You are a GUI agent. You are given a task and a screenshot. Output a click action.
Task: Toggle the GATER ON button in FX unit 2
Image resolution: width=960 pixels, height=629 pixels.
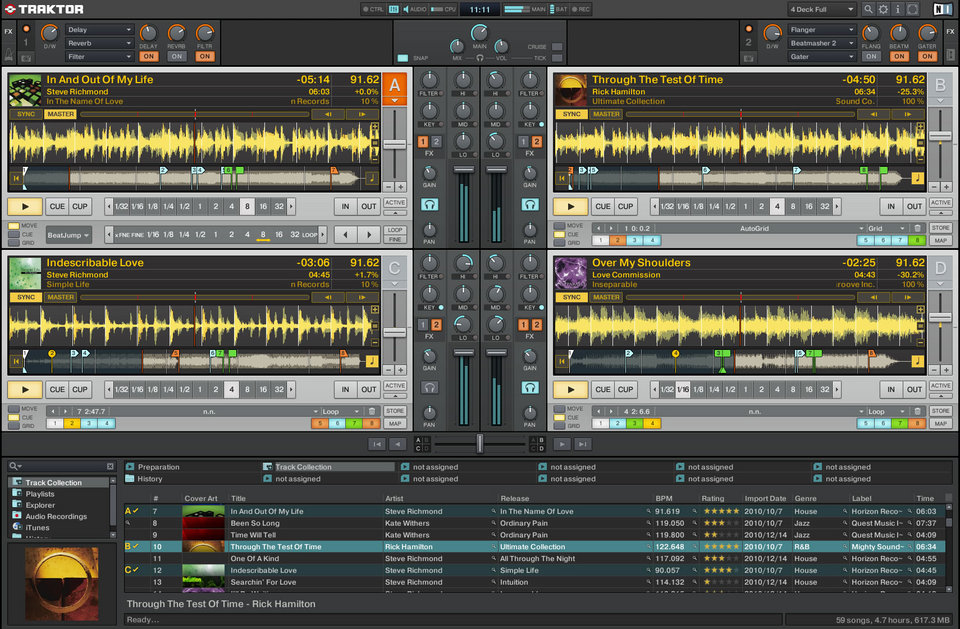928,56
